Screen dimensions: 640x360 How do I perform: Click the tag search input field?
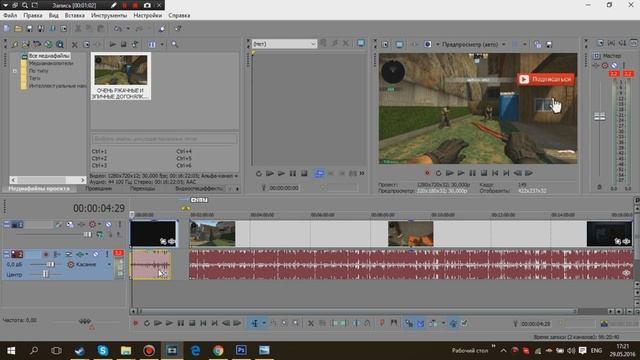[164, 139]
